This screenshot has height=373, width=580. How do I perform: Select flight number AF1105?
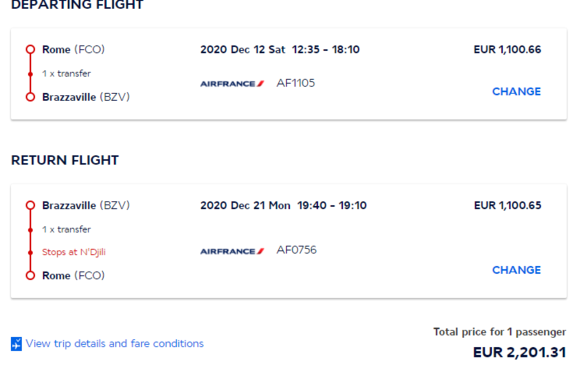[296, 83]
